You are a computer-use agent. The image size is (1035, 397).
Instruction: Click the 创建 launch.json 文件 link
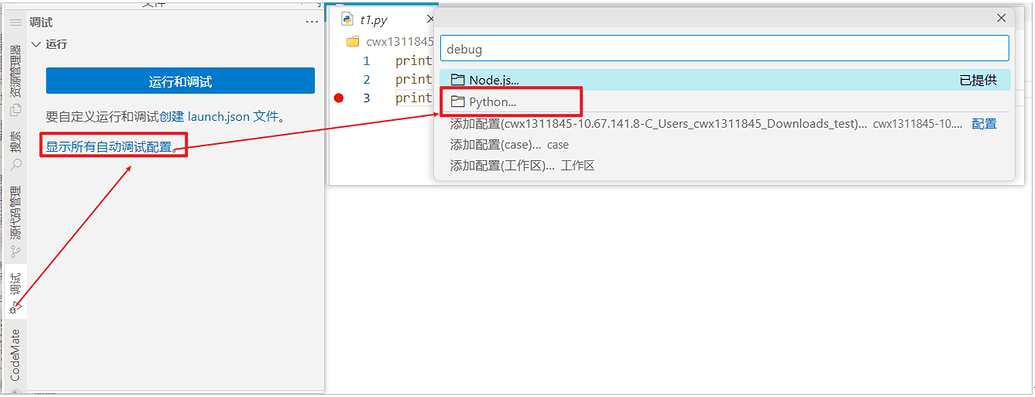coord(218,117)
